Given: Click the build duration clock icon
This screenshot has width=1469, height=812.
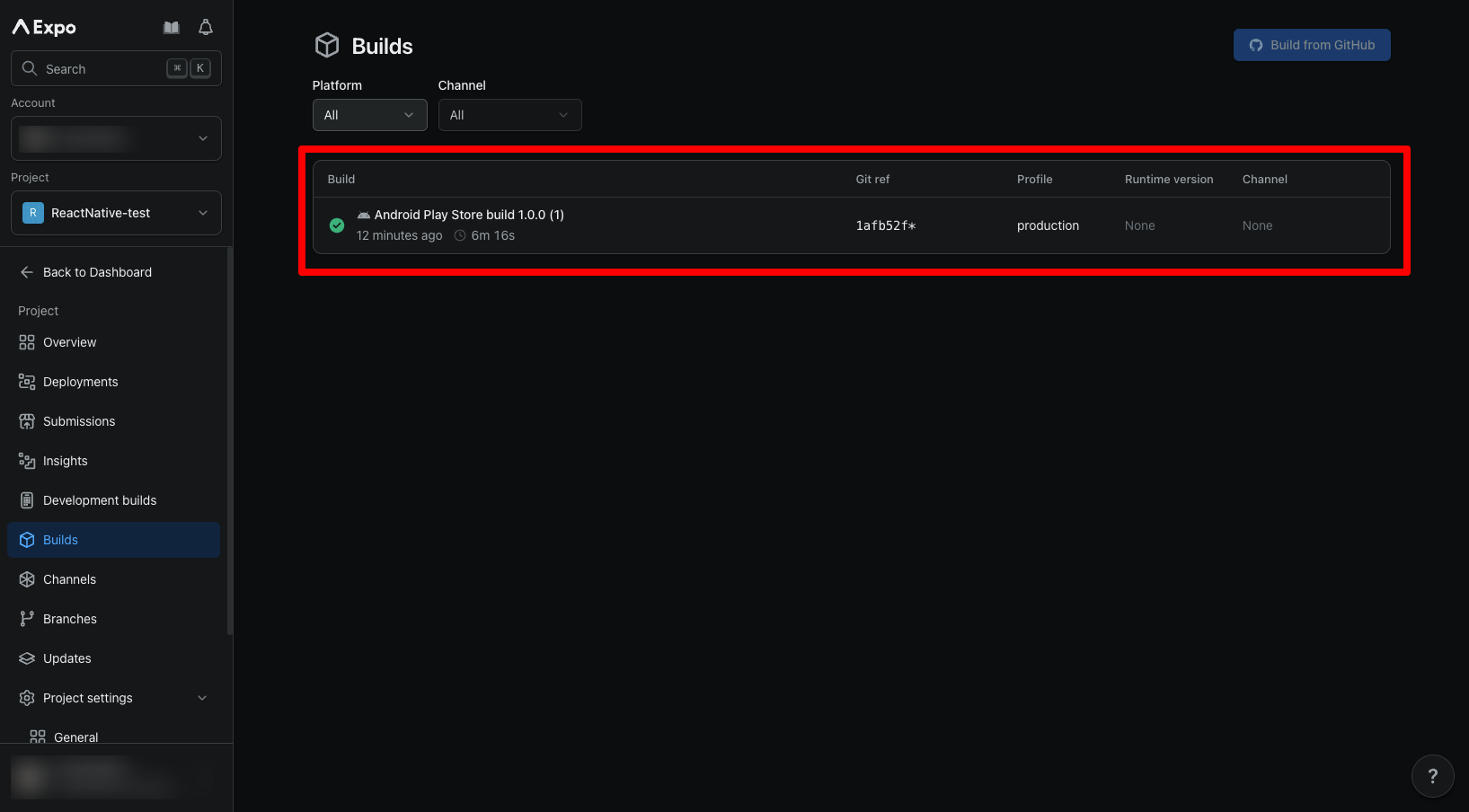Looking at the screenshot, I should 460,235.
